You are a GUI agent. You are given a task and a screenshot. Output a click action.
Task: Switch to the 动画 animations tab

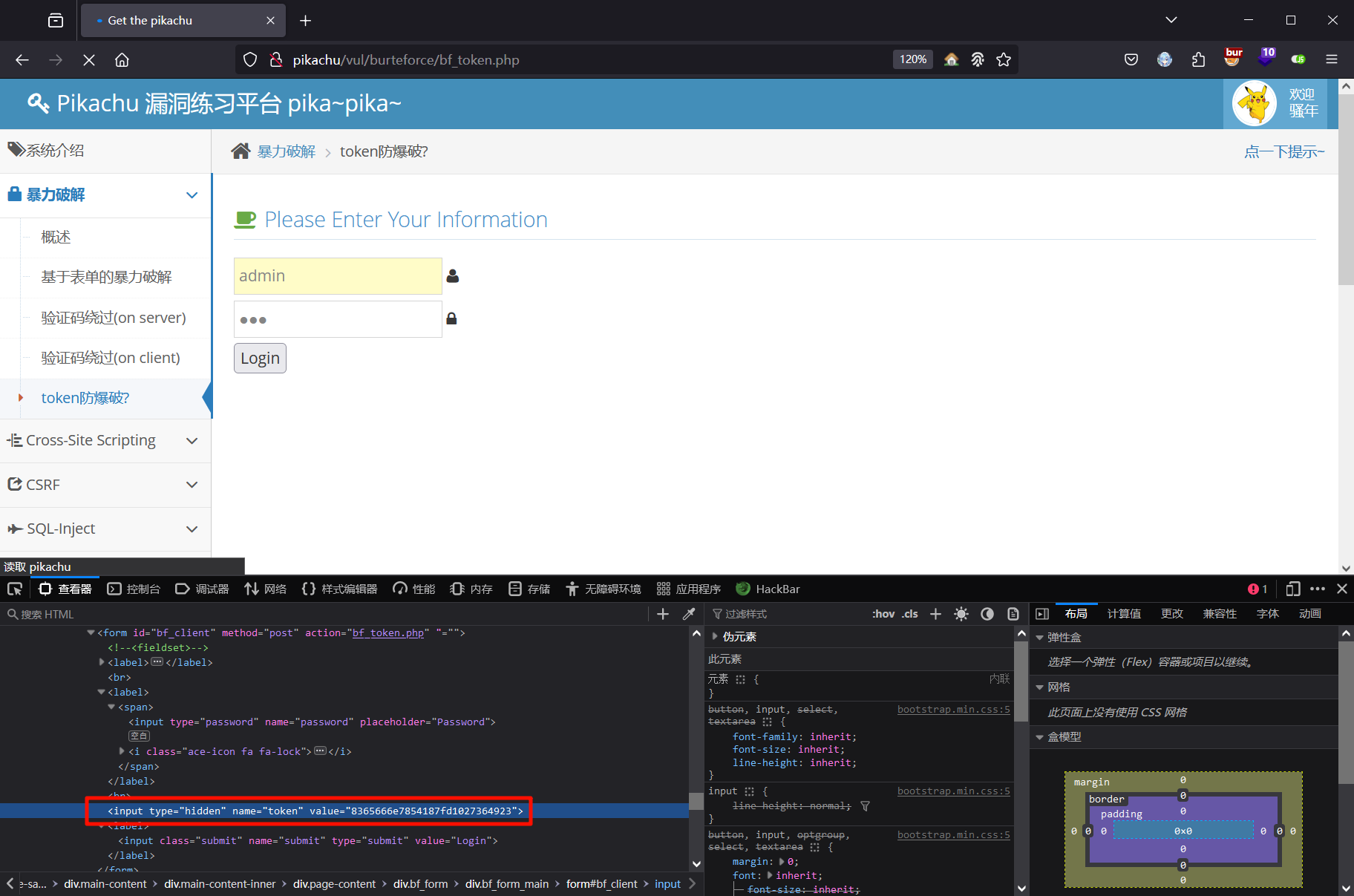click(x=1310, y=614)
